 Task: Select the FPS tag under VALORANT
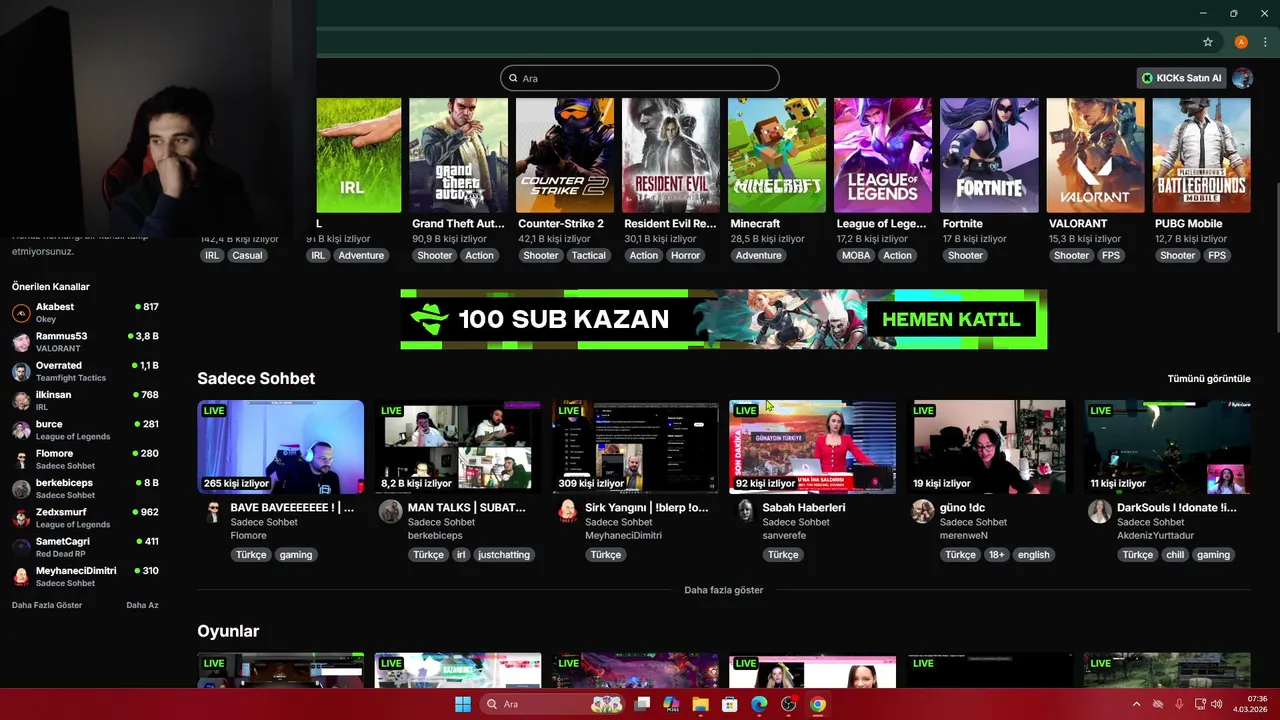1111,255
